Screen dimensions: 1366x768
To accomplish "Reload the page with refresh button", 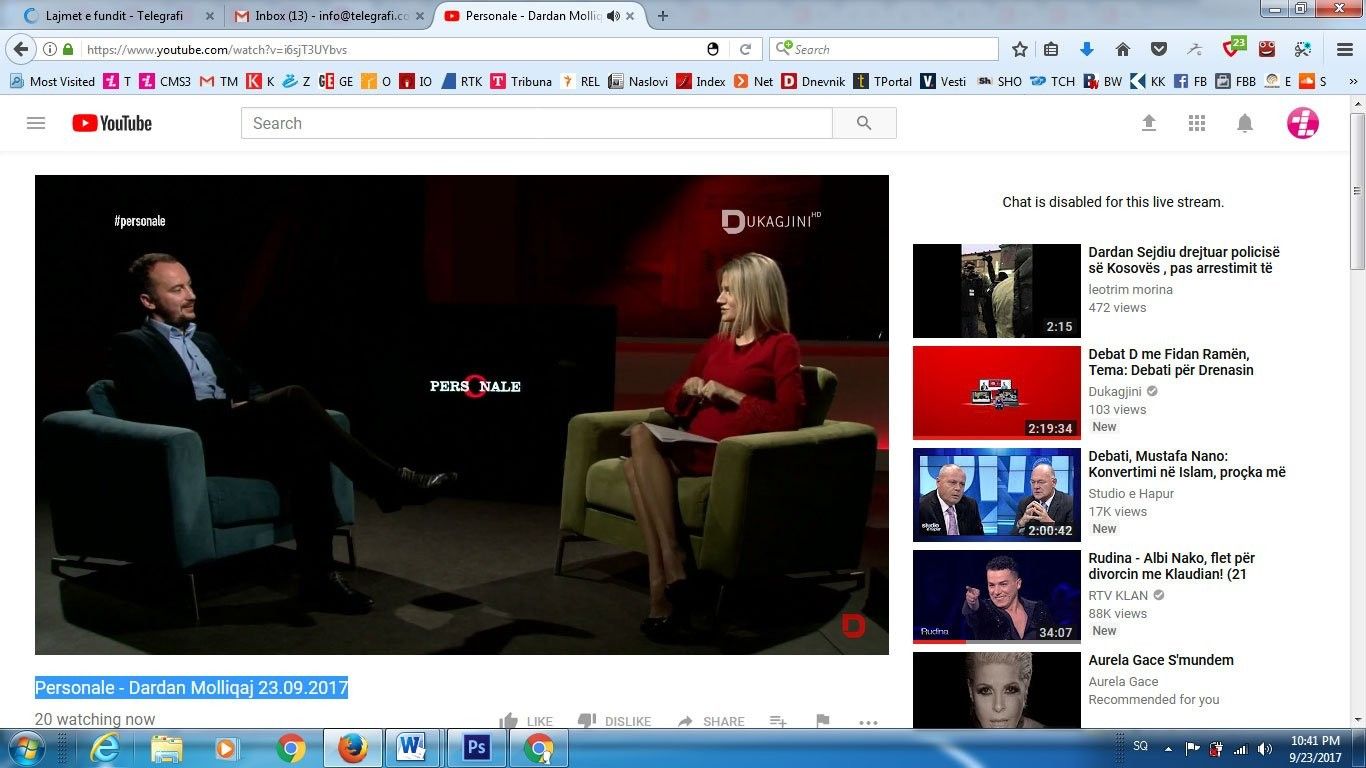I will point(745,49).
